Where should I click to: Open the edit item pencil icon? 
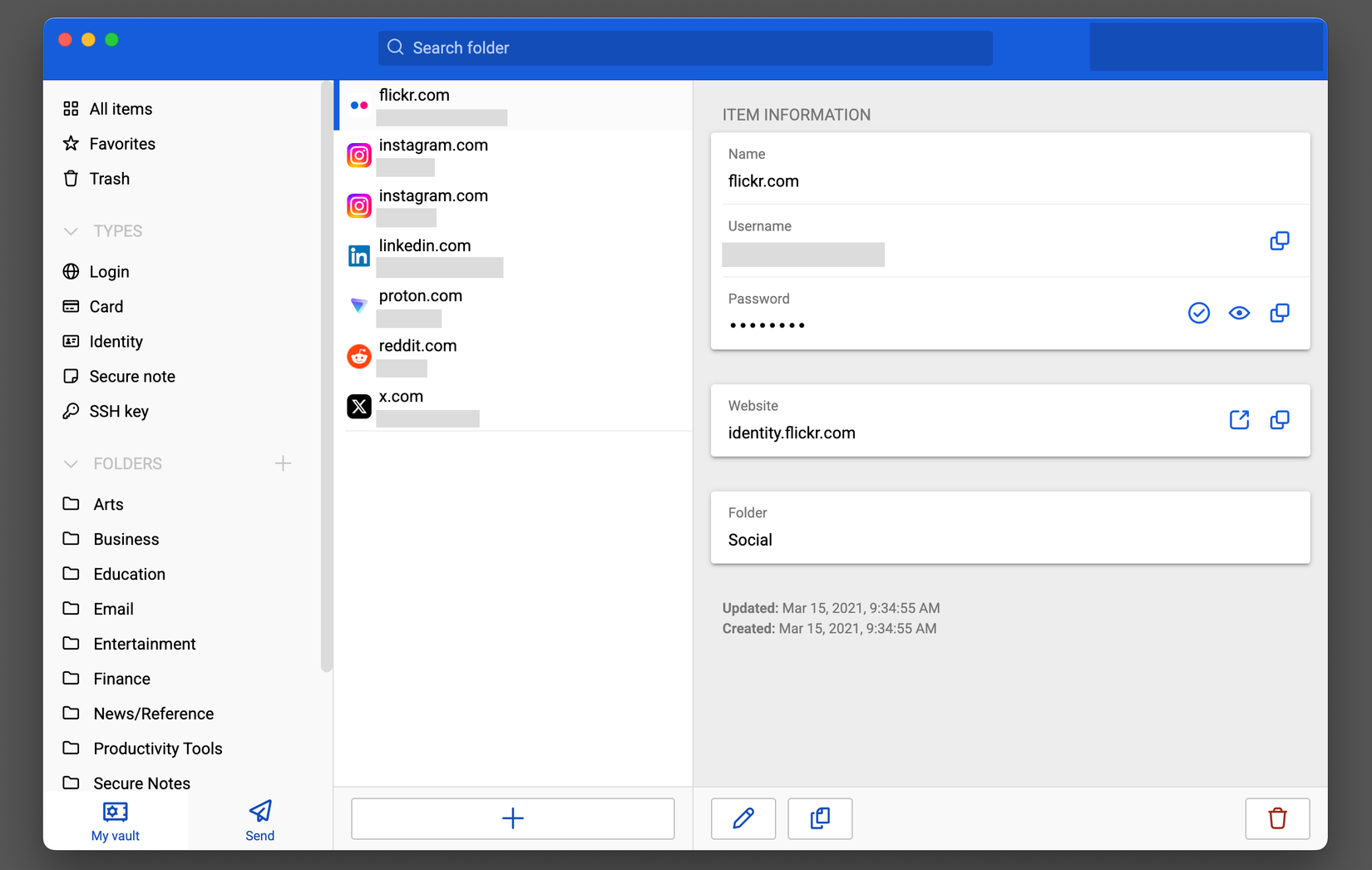pyautogui.click(x=743, y=819)
